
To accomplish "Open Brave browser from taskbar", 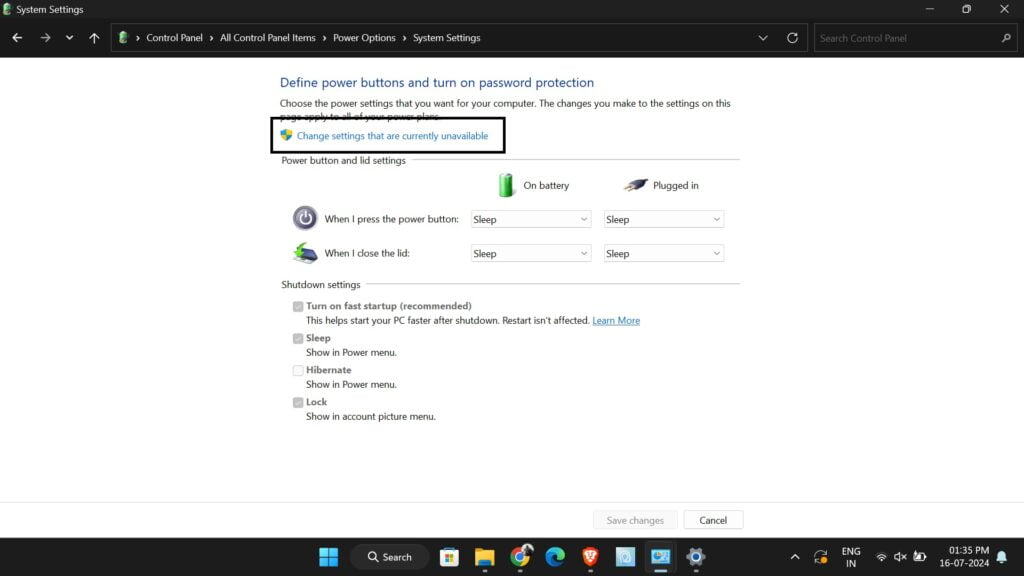I will click(x=590, y=557).
